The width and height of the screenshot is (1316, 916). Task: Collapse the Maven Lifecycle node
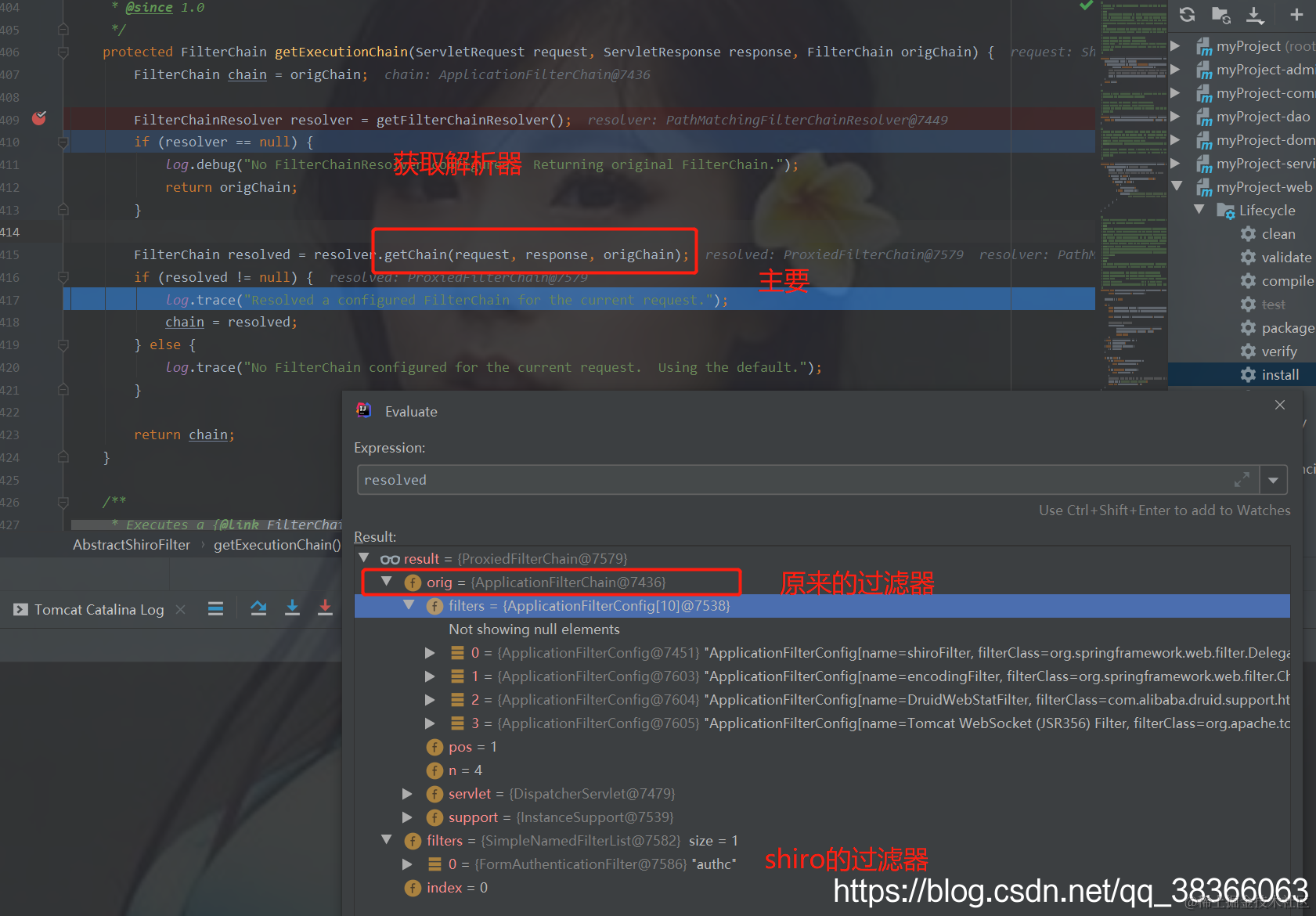click(x=1199, y=210)
